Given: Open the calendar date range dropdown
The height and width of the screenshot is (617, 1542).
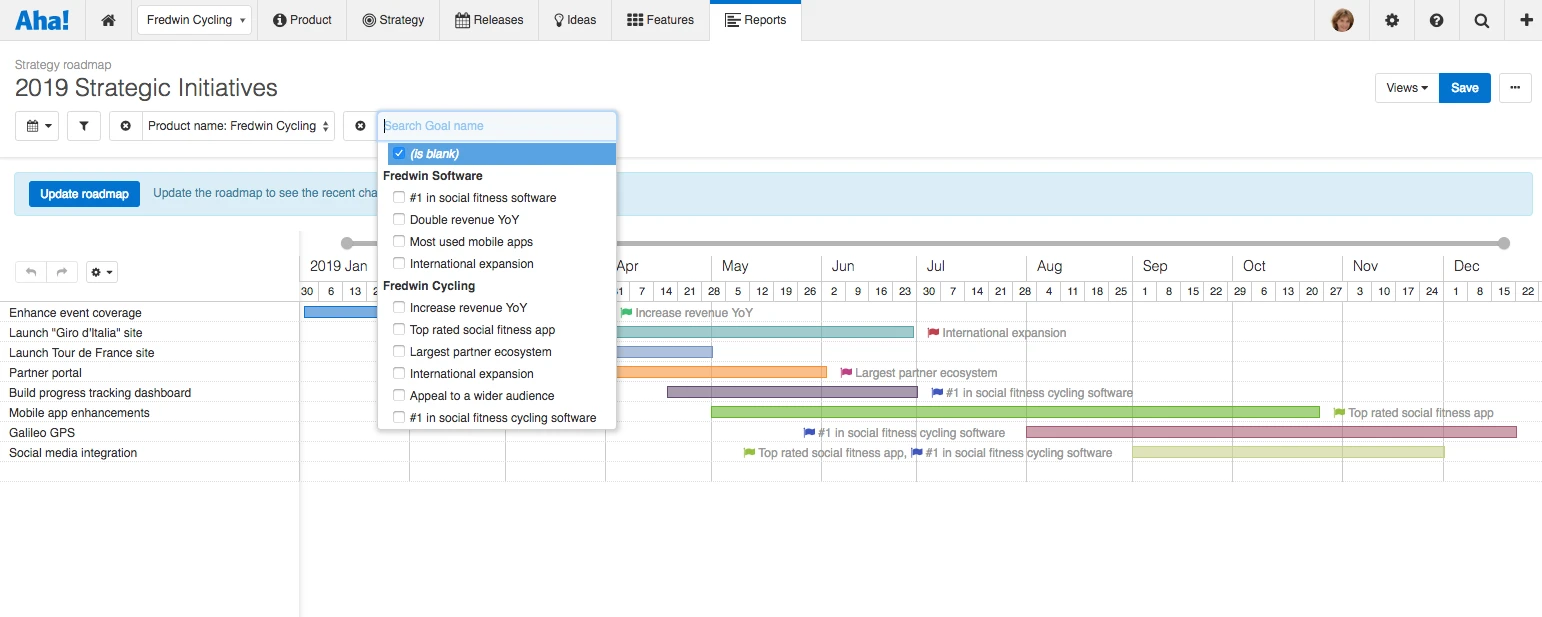Looking at the screenshot, I should pyautogui.click(x=37, y=126).
